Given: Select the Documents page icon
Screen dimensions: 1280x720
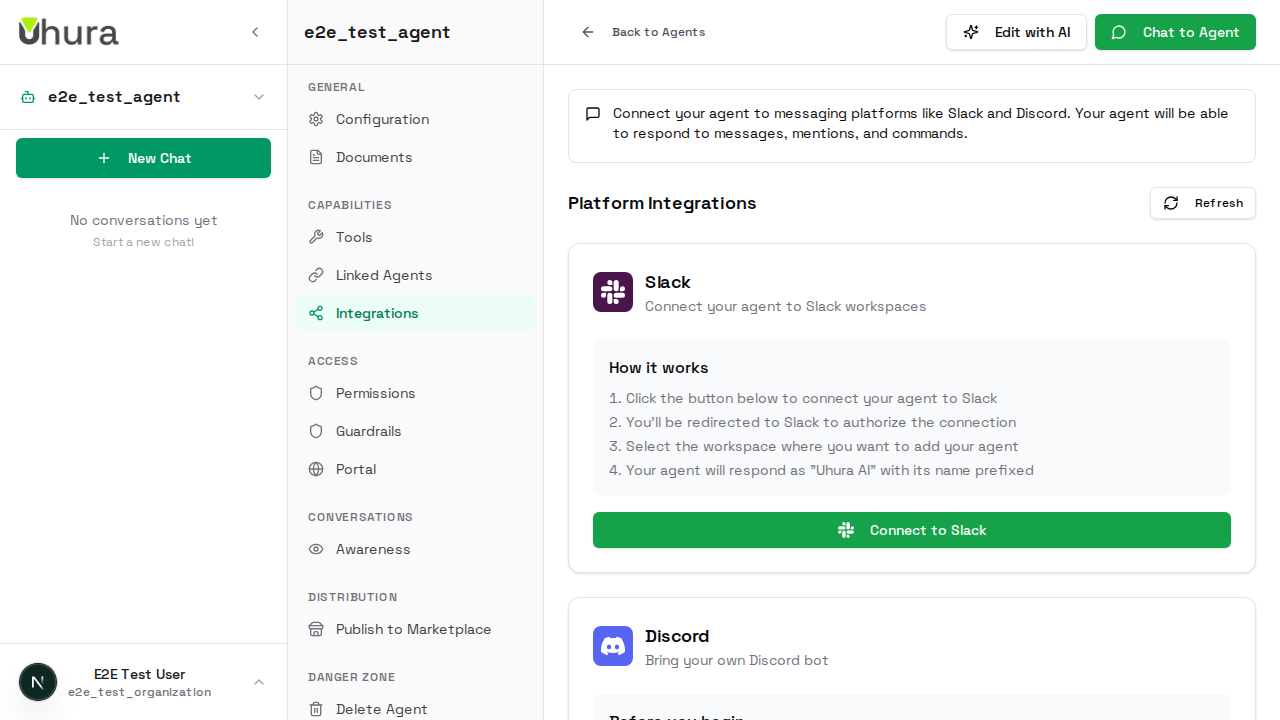Looking at the screenshot, I should [x=315, y=157].
